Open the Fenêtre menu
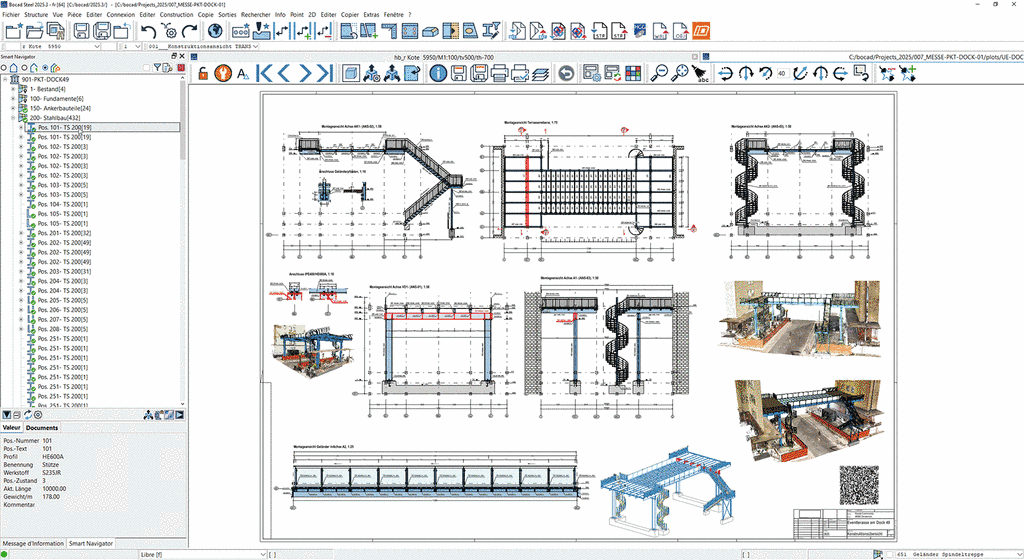Viewport: 1024px width, 560px height. 393,14
